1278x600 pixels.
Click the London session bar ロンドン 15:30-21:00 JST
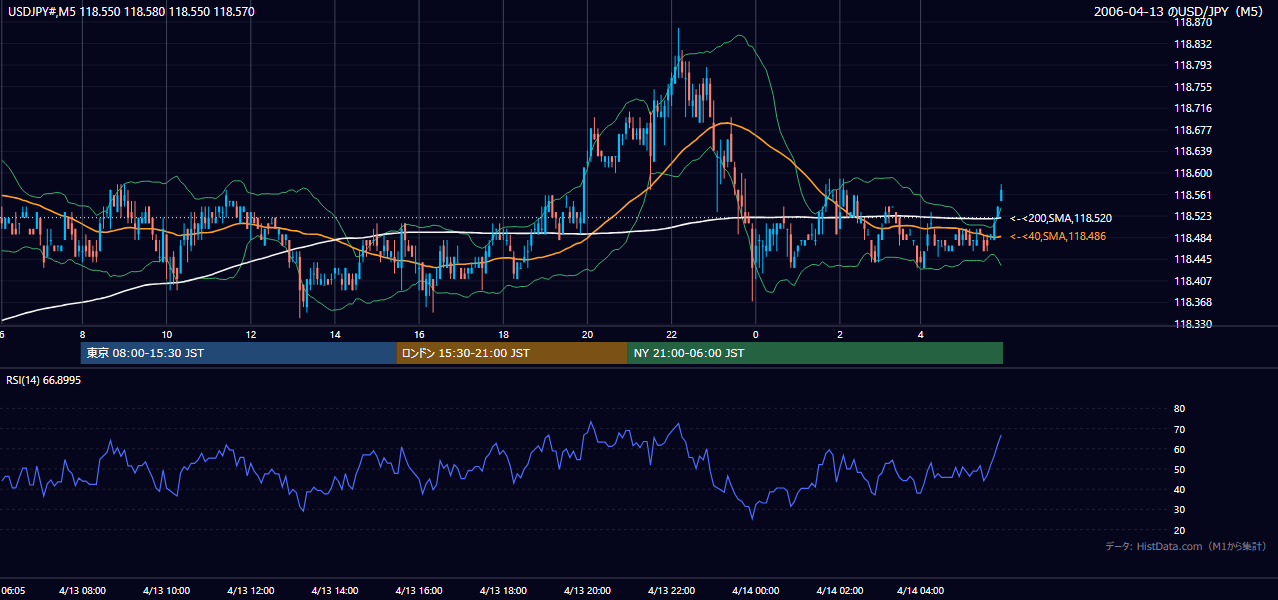512,353
